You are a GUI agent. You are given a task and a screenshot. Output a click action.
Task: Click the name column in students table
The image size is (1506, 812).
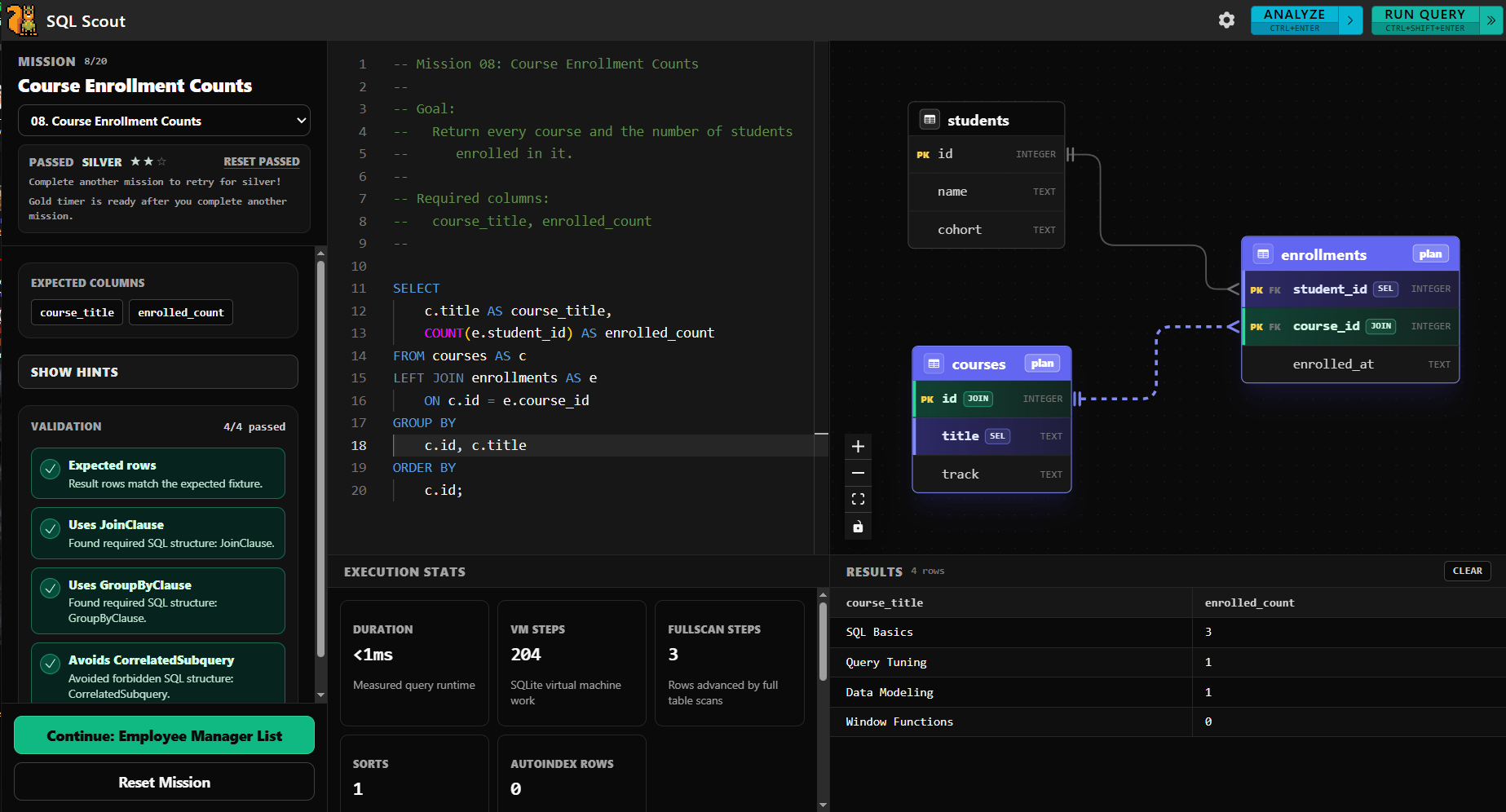(987, 192)
